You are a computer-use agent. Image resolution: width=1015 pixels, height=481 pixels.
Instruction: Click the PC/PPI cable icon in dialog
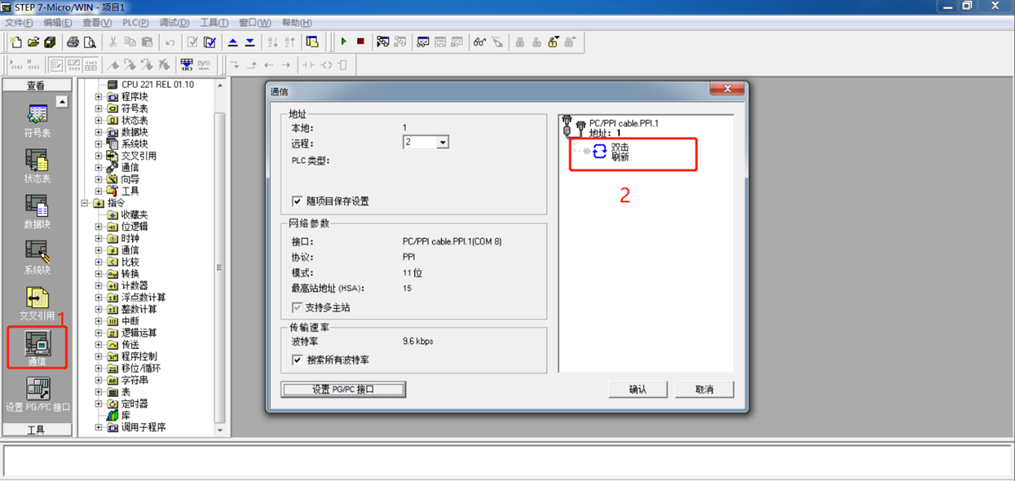(x=574, y=126)
